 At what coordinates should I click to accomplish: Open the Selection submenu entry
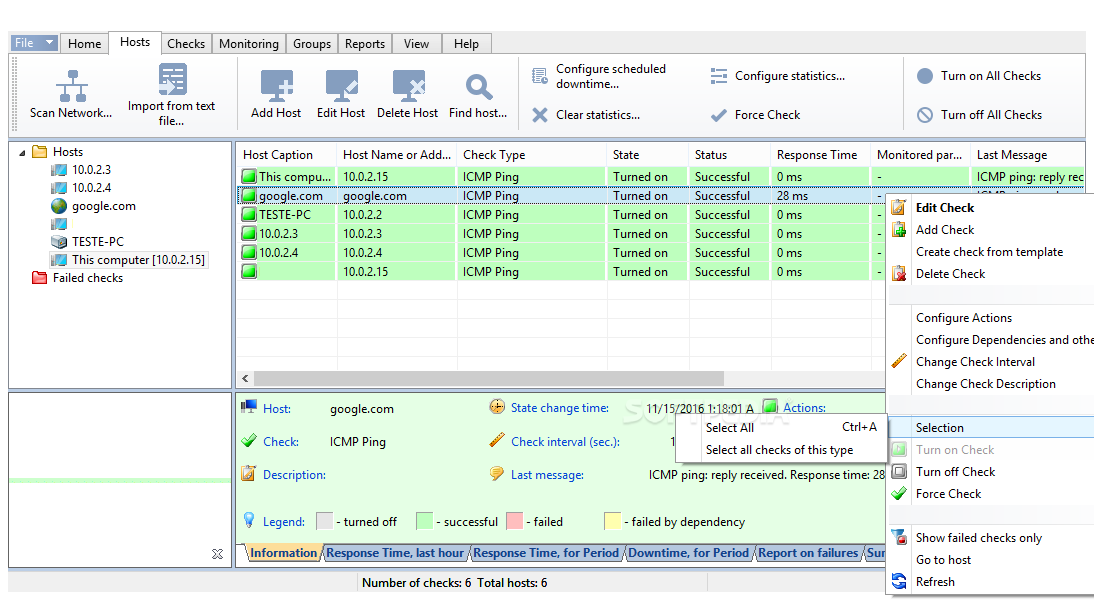click(x=991, y=428)
